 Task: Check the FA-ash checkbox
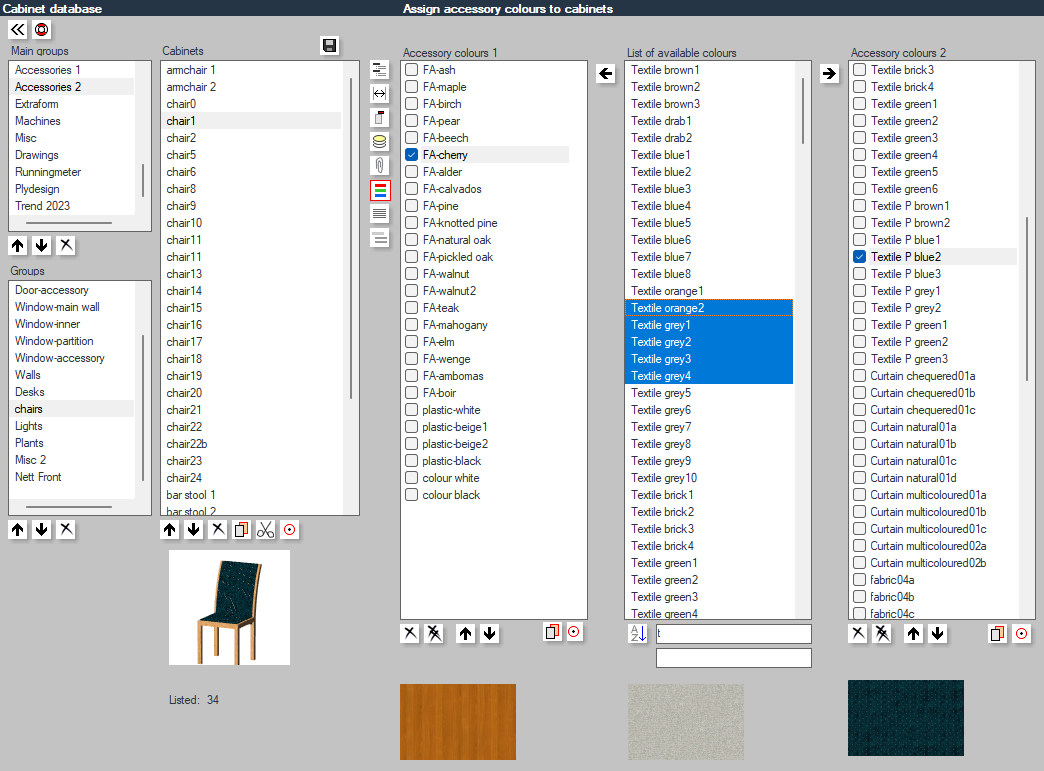click(x=411, y=69)
